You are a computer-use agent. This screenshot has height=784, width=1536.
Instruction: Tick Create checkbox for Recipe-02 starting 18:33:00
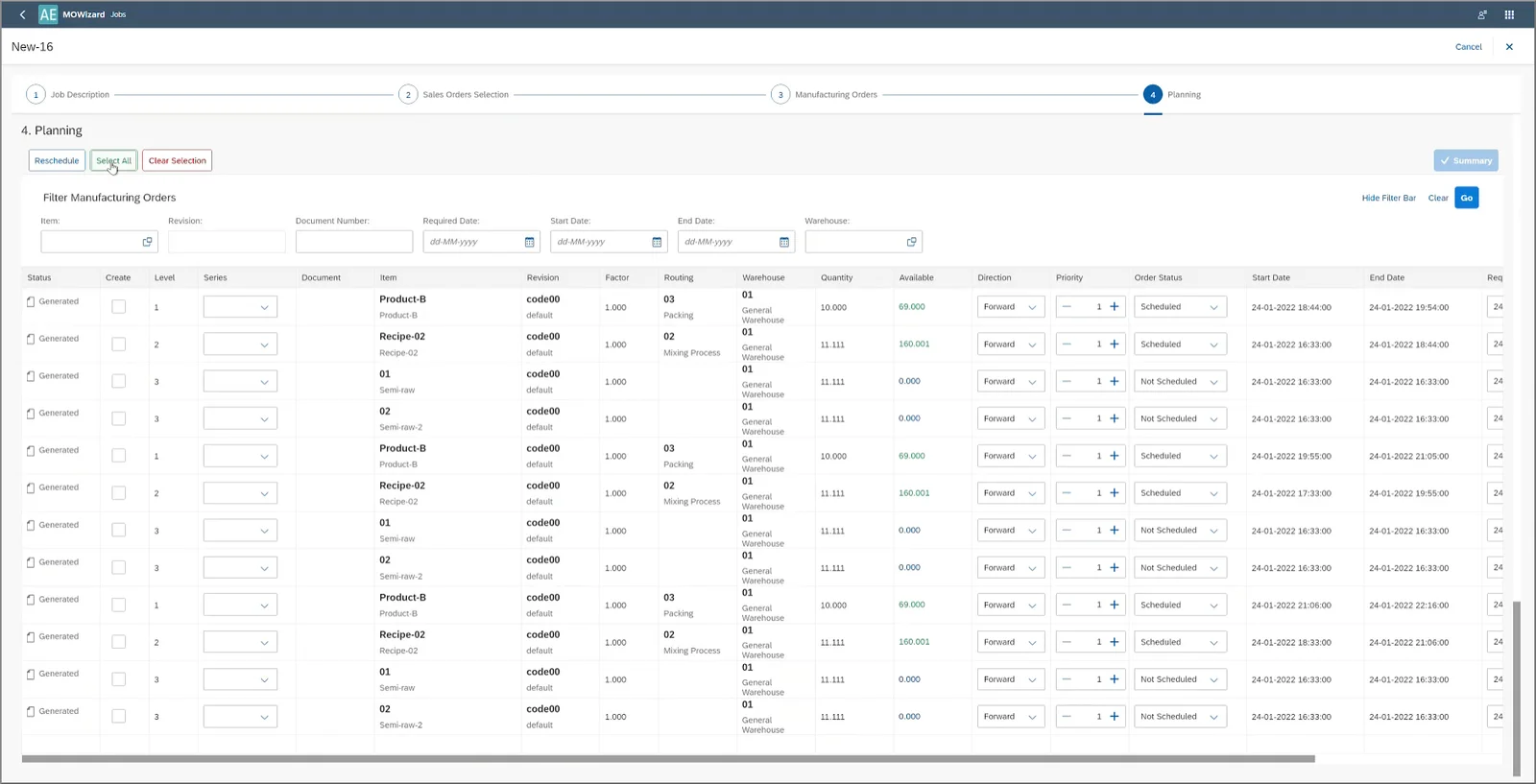119,642
